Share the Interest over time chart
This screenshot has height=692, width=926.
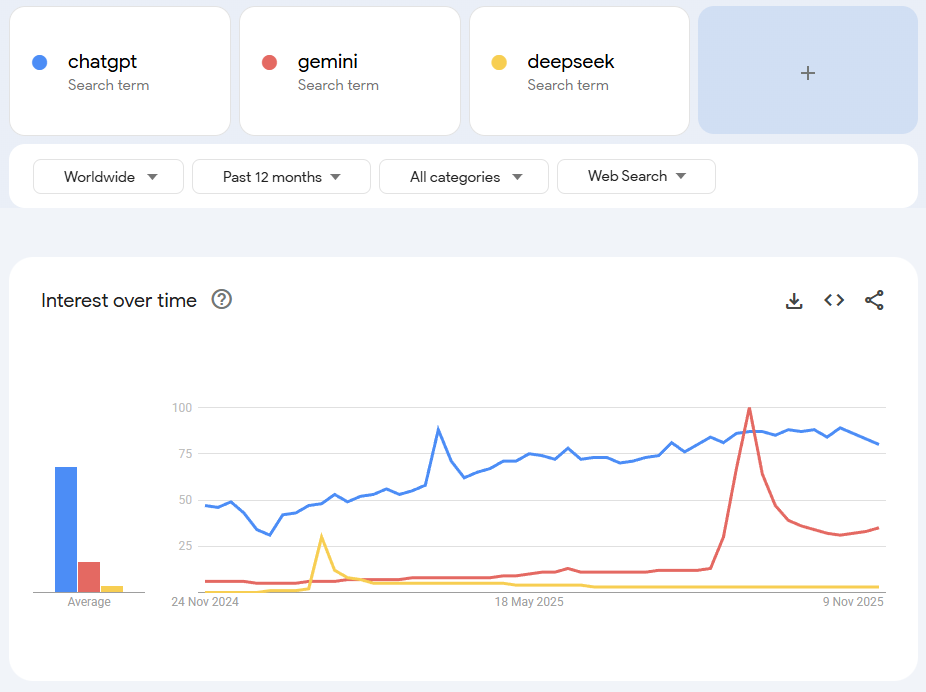tap(874, 300)
